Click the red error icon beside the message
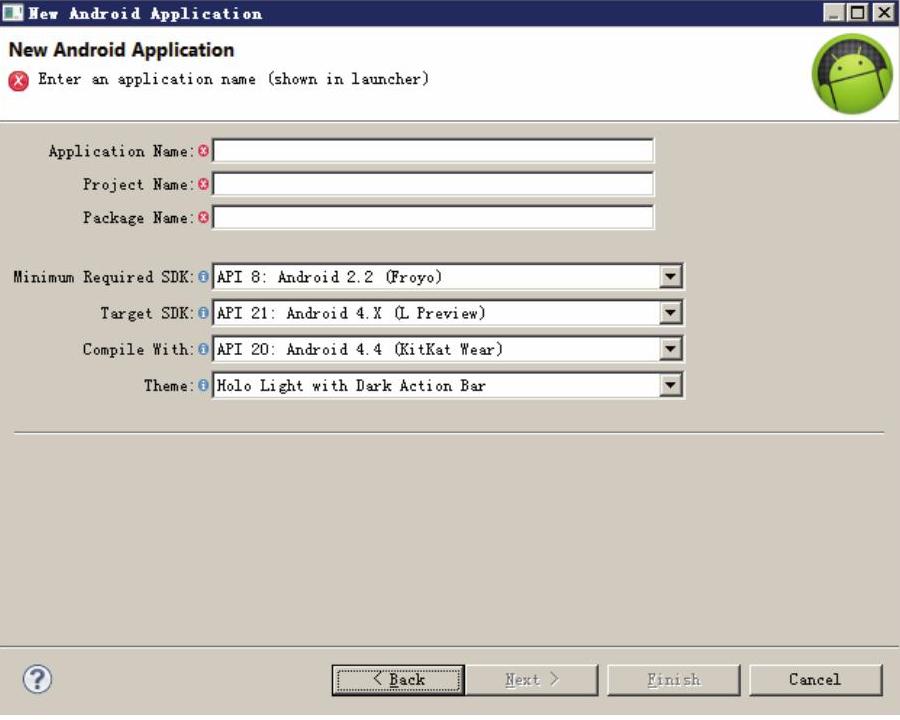 (18, 81)
